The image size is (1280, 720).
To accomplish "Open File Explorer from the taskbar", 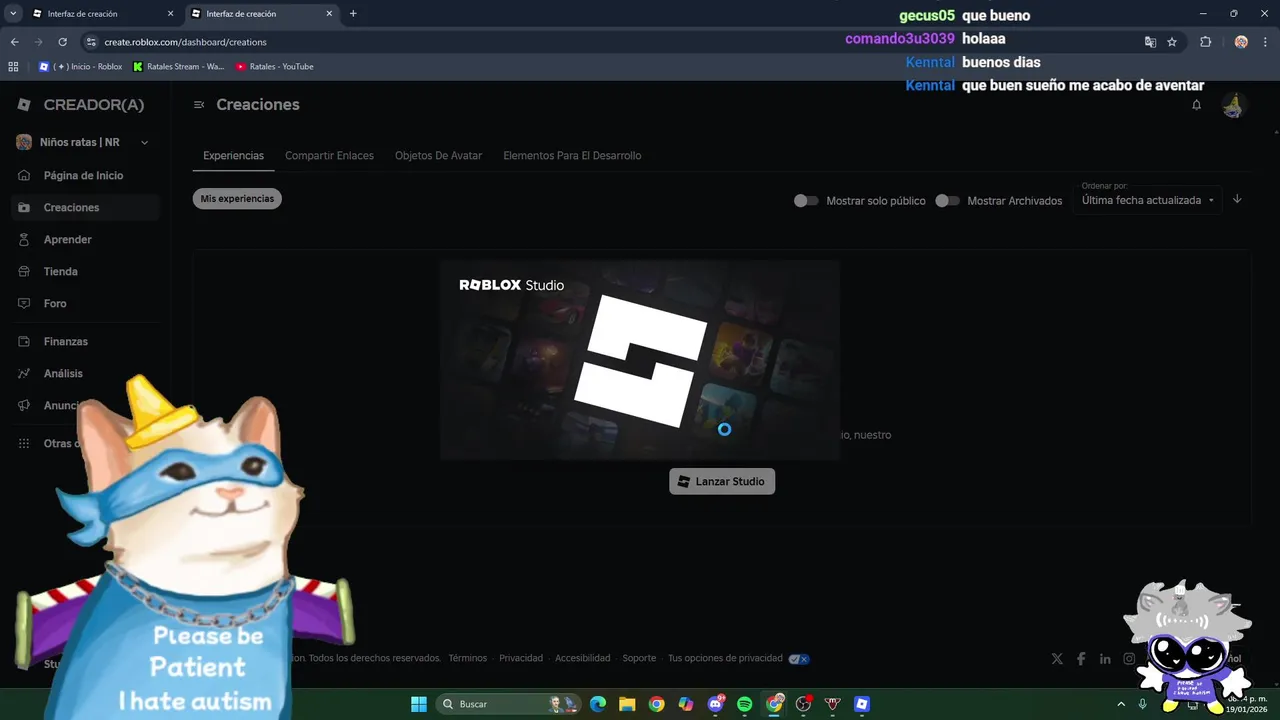I will pyautogui.click(x=627, y=704).
